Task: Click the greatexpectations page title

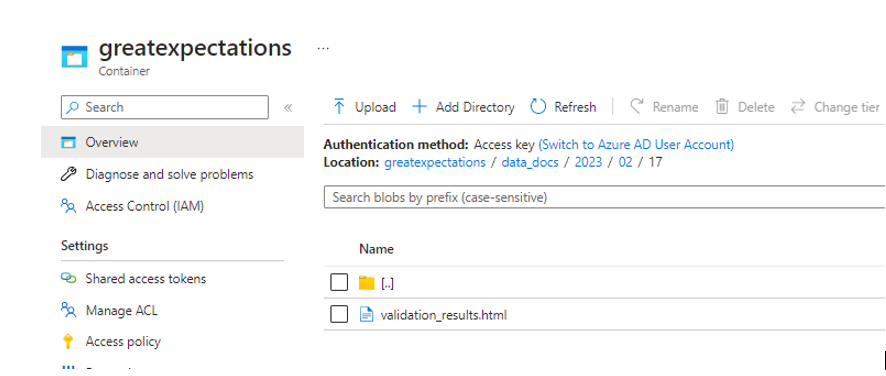Action: click(196, 48)
